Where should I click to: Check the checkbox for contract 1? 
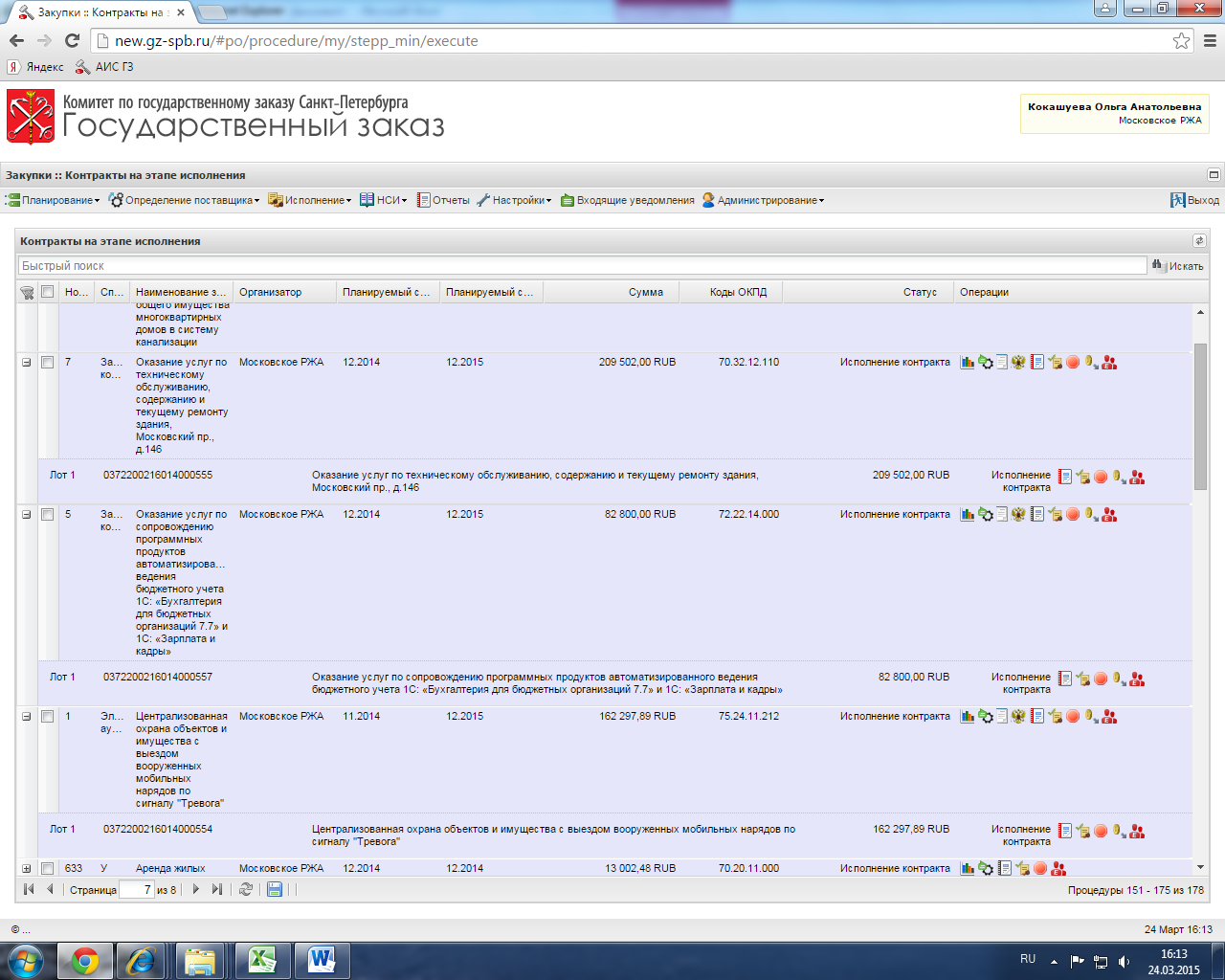tap(47, 717)
